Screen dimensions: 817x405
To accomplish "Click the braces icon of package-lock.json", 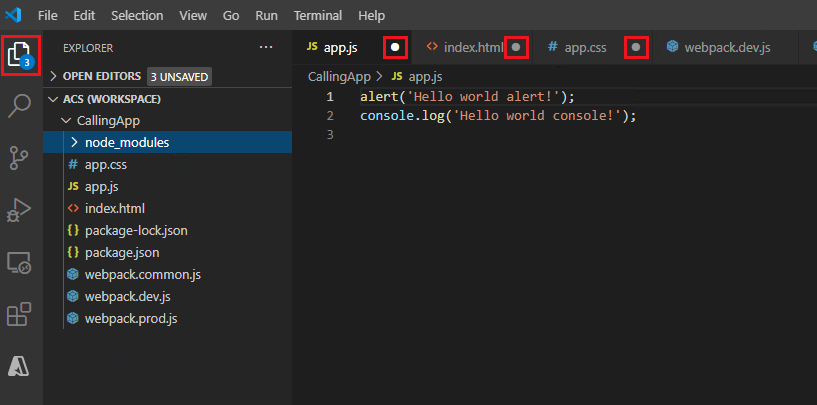I will point(73,230).
